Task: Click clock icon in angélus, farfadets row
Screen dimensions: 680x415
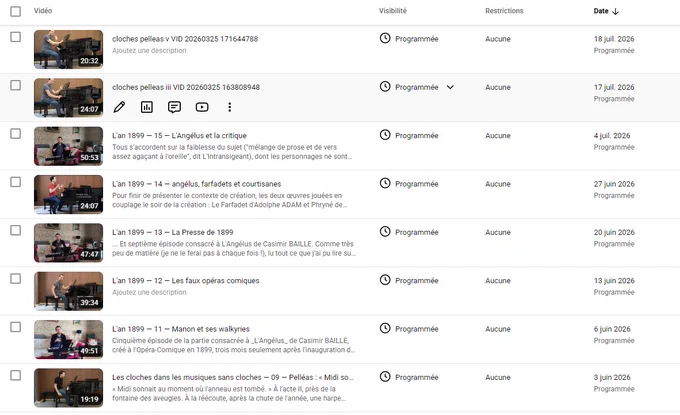Action: [385, 183]
